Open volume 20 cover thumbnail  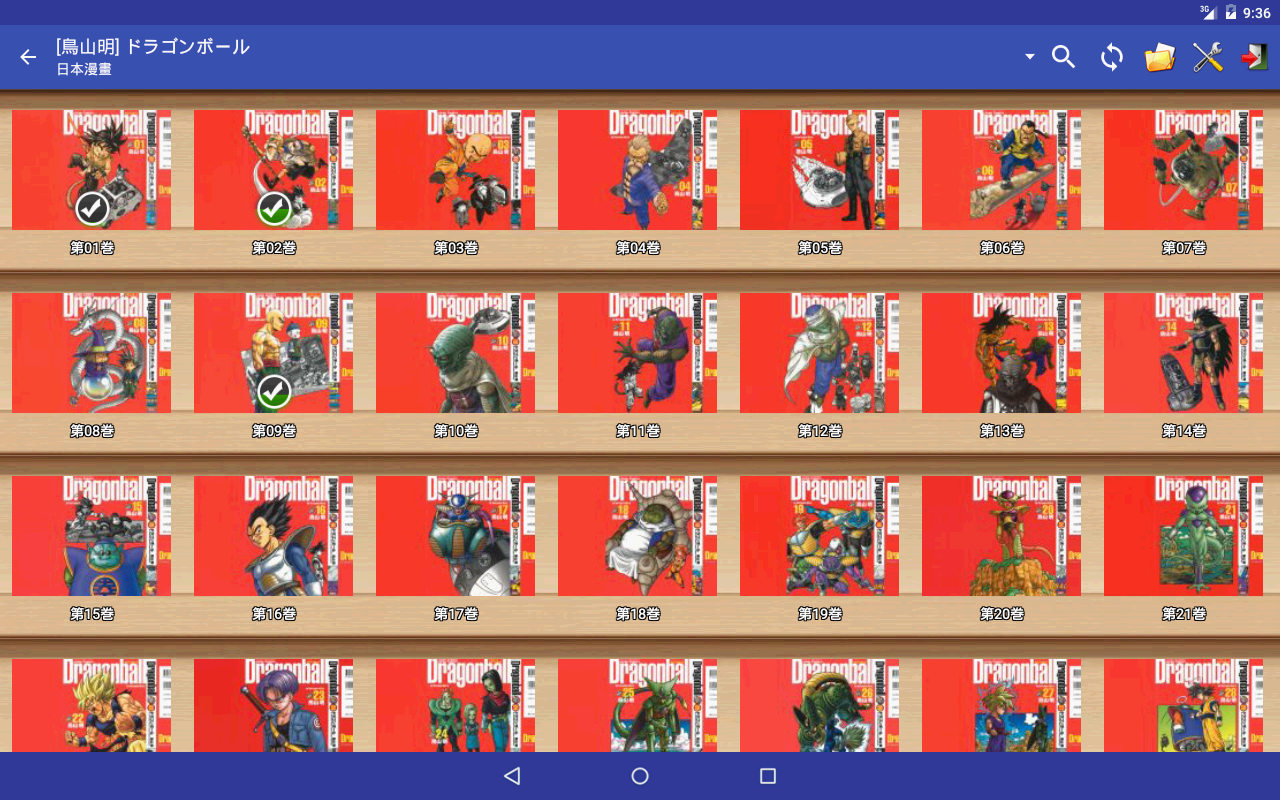coord(1002,536)
